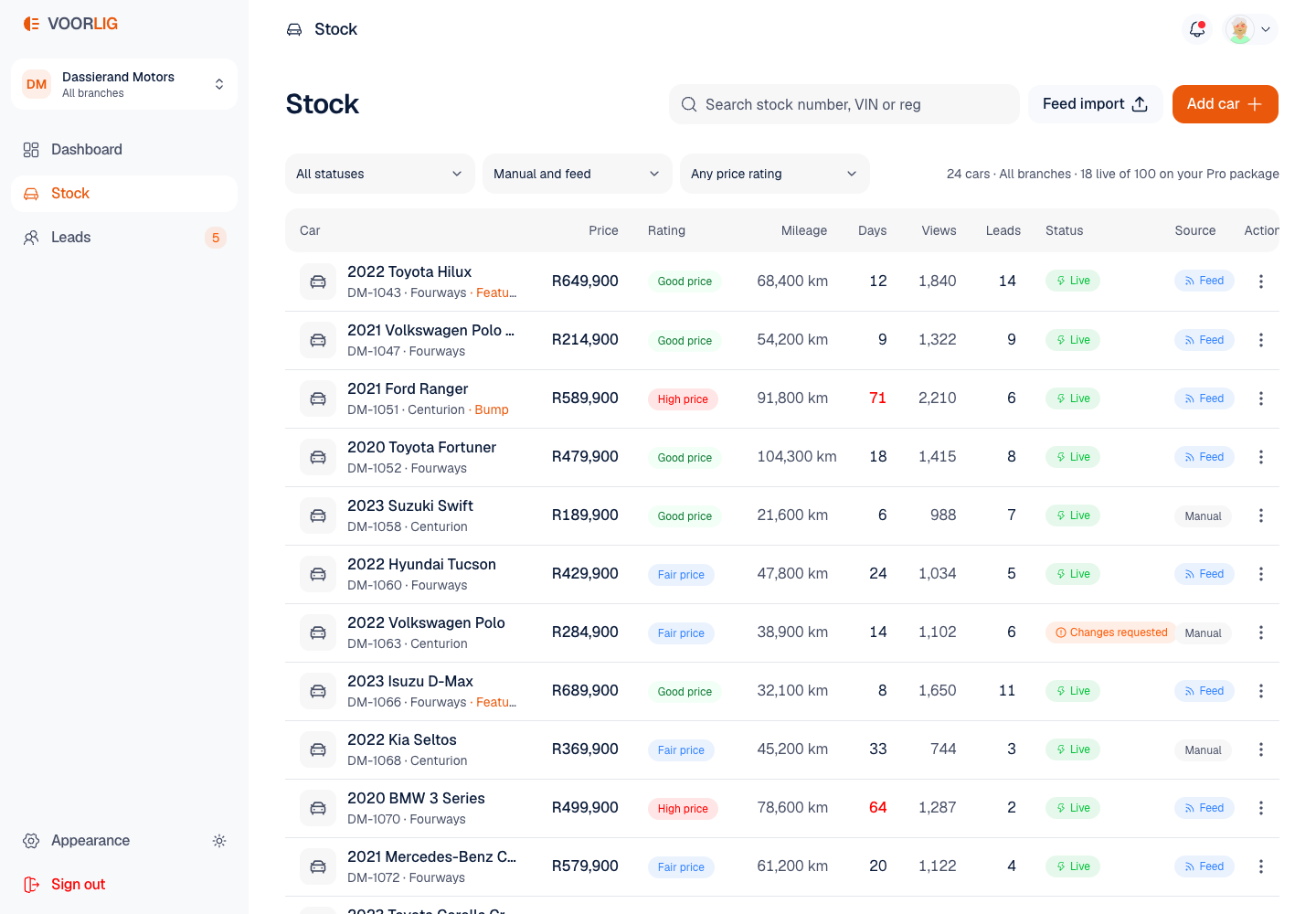Expand the Any price rating filter
This screenshot has width=1316, height=914.
click(x=775, y=174)
